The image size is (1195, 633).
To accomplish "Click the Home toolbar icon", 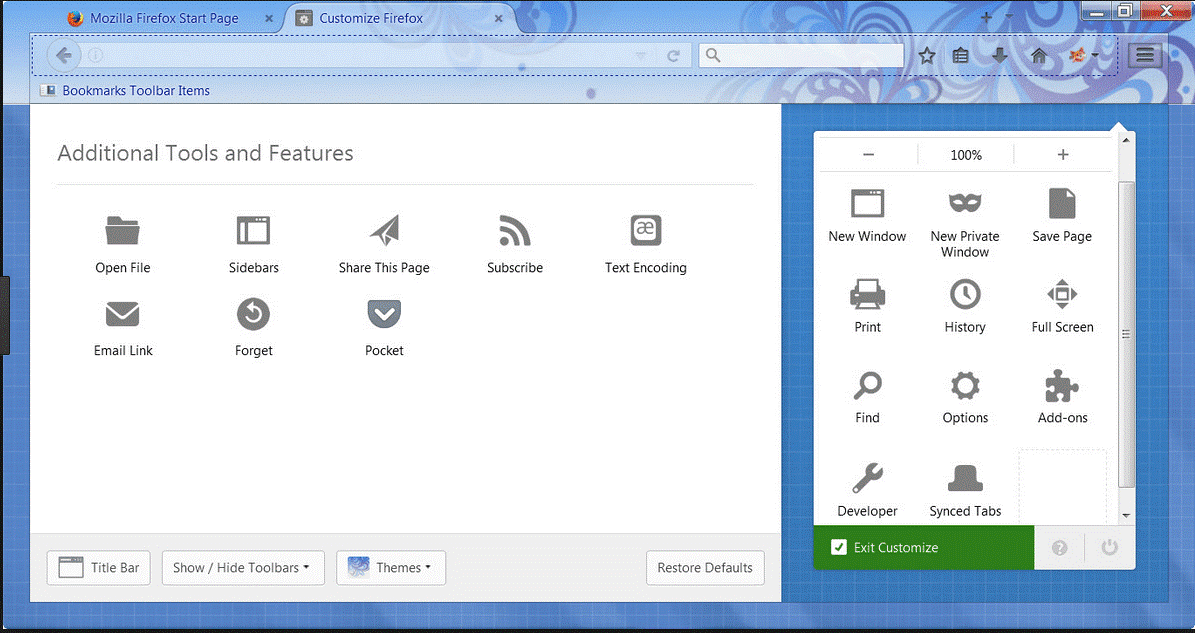I will click(x=1038, y=56).
